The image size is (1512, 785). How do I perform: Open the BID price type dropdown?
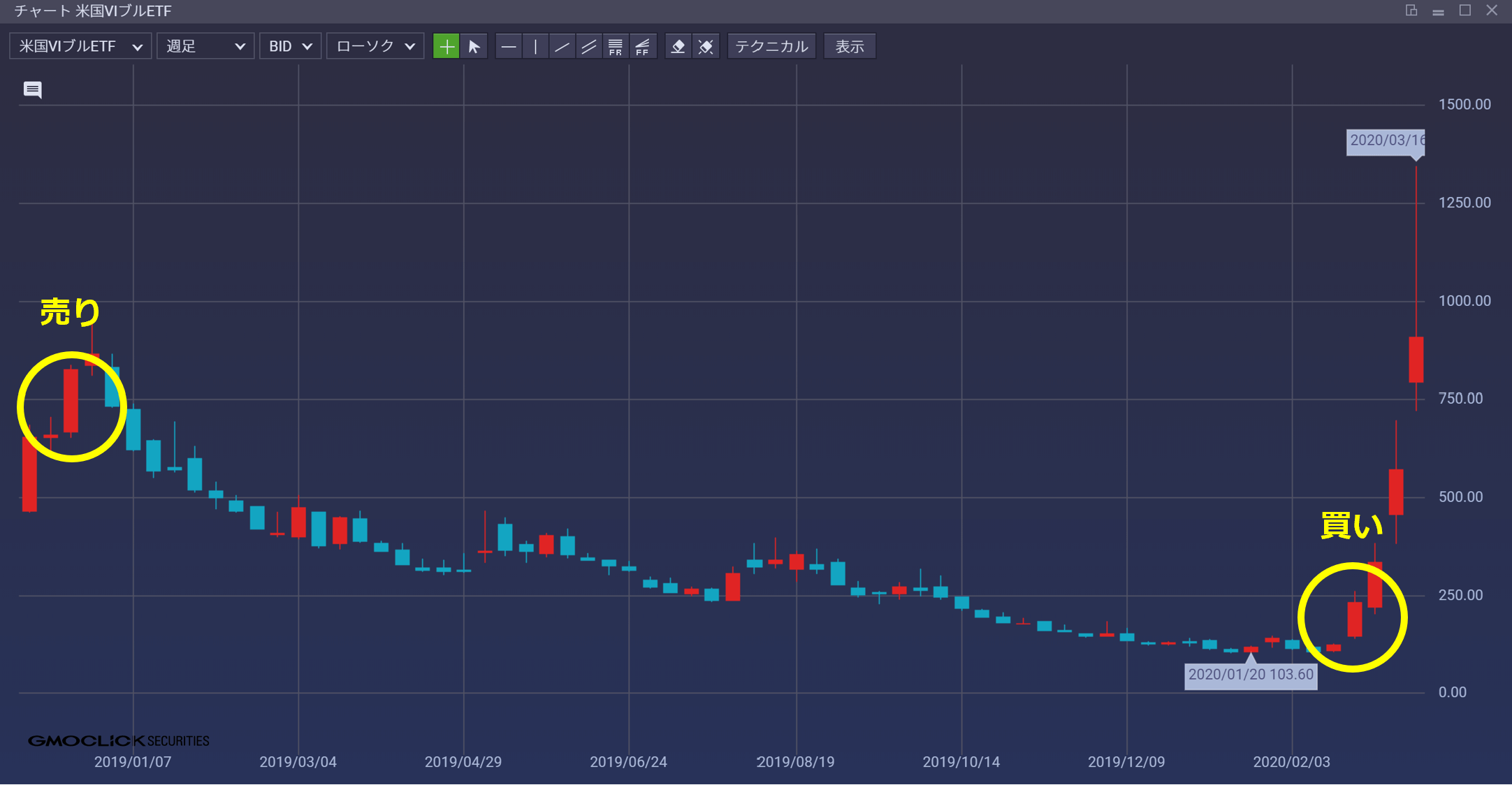point(290,47)
